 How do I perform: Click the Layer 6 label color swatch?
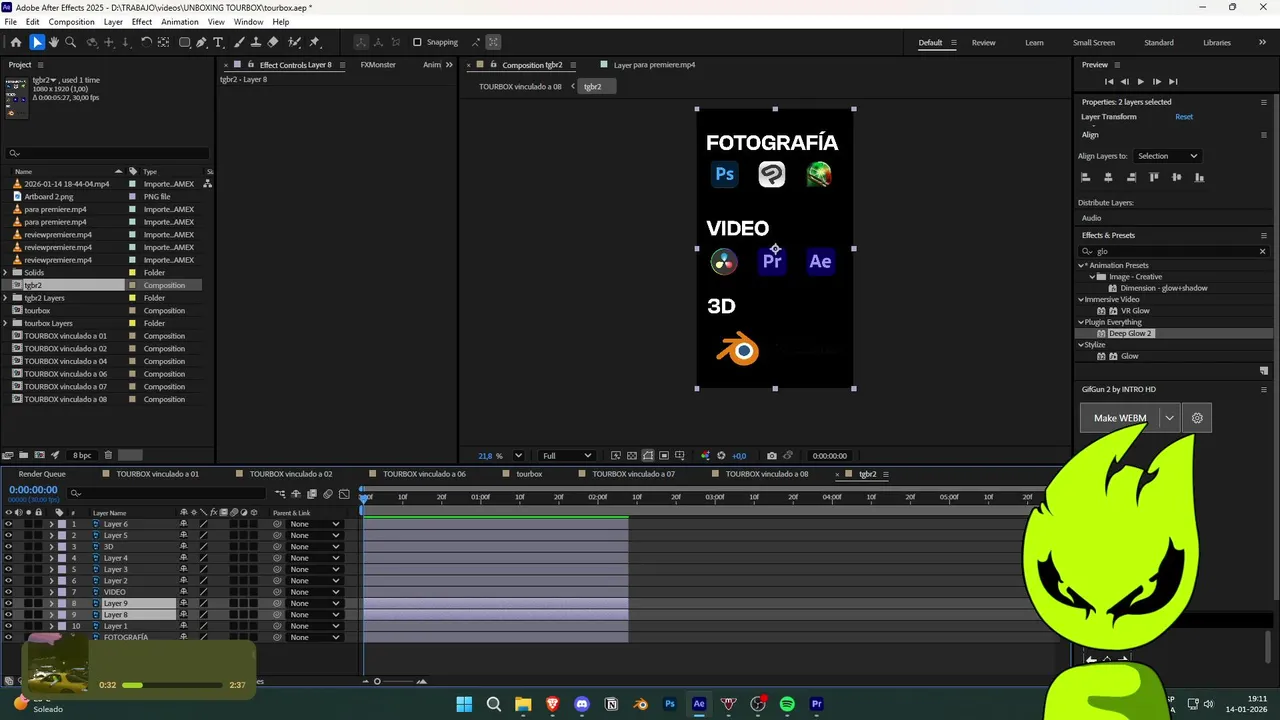coord(62,524)
